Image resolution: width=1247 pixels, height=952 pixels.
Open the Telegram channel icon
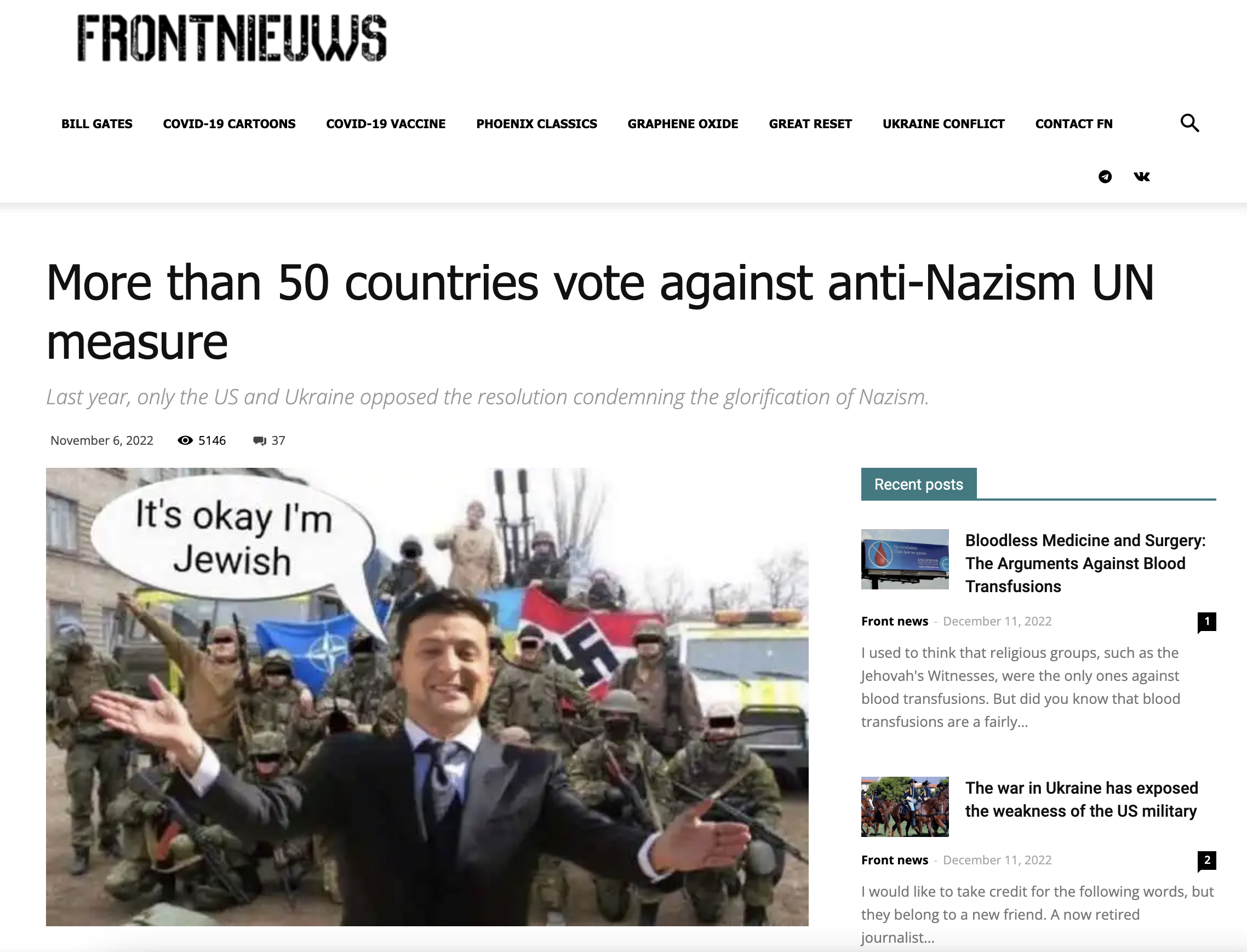[1105, 177]
